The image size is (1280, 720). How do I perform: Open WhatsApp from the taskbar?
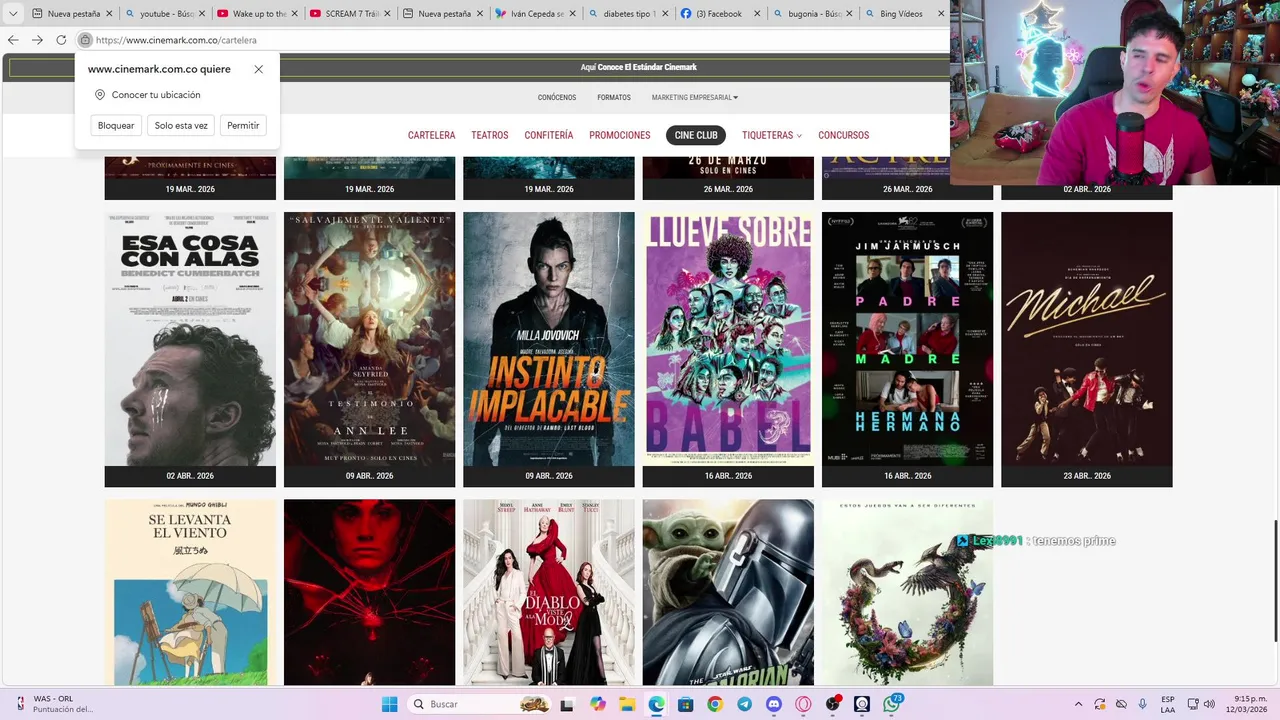[891, 704]
